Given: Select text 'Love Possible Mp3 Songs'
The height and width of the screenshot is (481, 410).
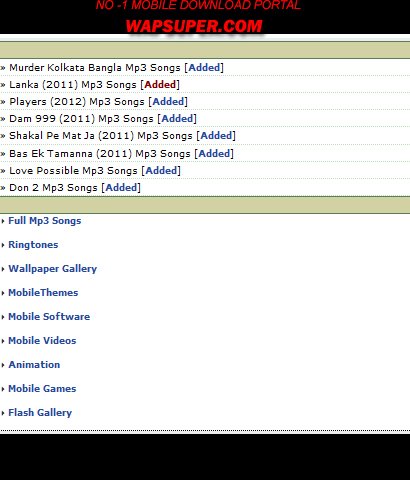Looking at the screenshot, I should pos(73,171).
